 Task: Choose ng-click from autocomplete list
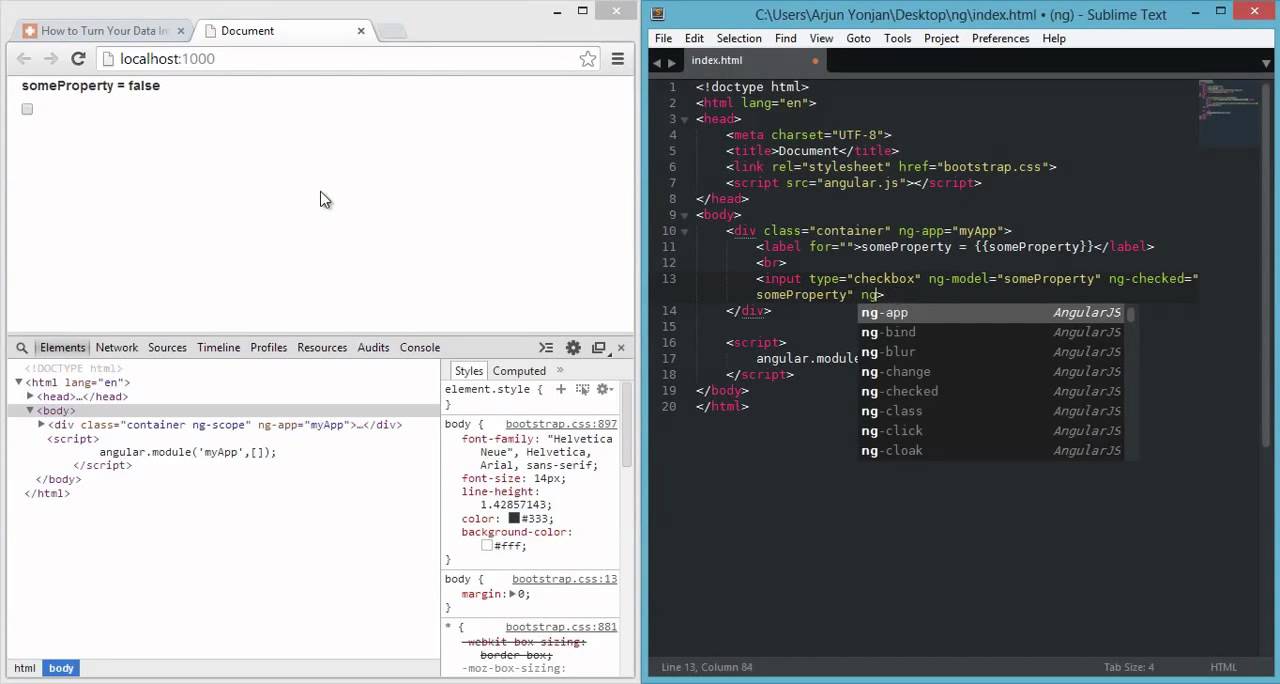click(992, 431)
